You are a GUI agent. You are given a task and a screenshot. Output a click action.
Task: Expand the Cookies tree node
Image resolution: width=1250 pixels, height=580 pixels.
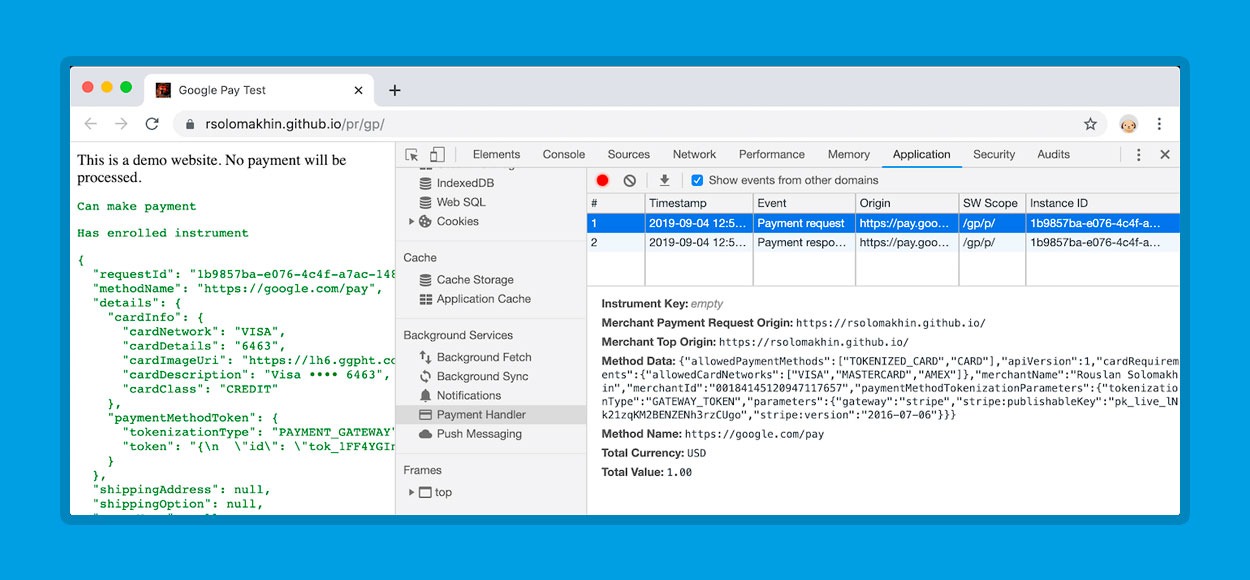tap(411, 222)
